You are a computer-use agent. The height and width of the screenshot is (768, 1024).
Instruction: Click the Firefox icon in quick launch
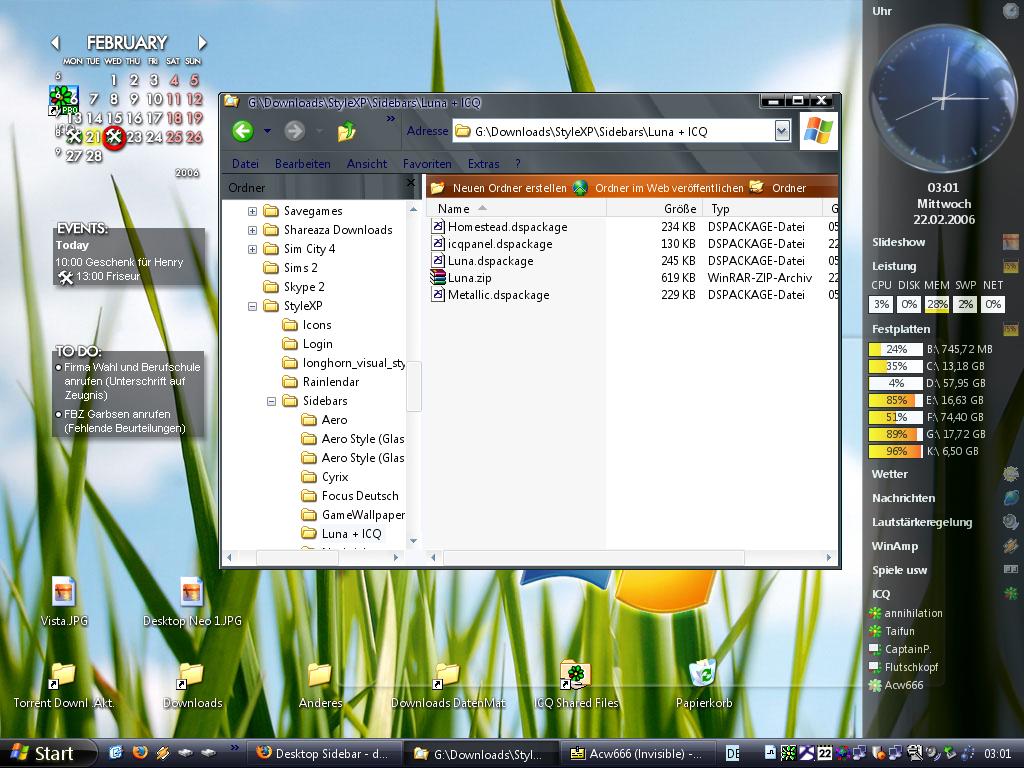[139, 752]
